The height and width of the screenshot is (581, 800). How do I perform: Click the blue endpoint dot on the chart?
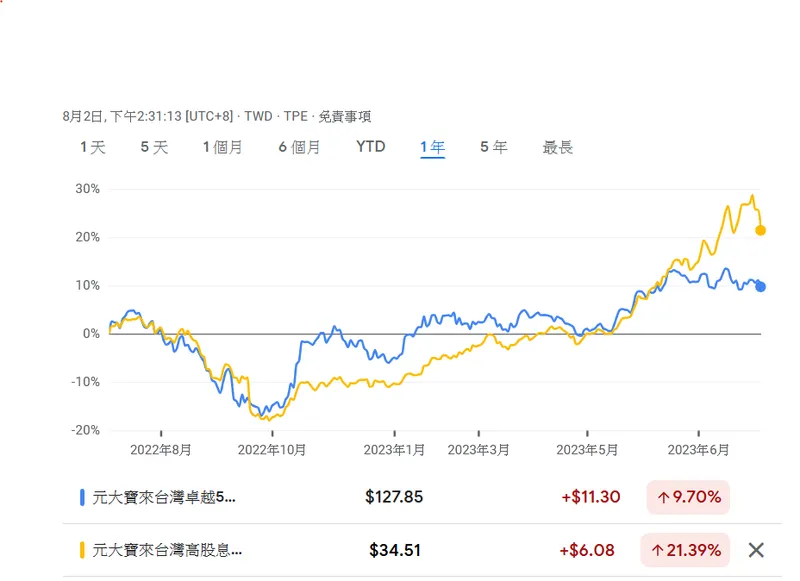point(761,287)
